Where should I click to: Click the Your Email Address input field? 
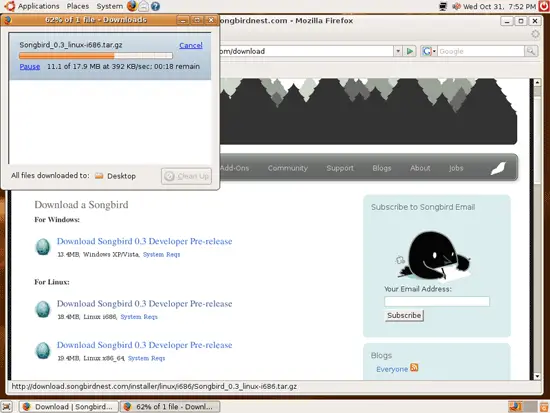tap(437, 301)
